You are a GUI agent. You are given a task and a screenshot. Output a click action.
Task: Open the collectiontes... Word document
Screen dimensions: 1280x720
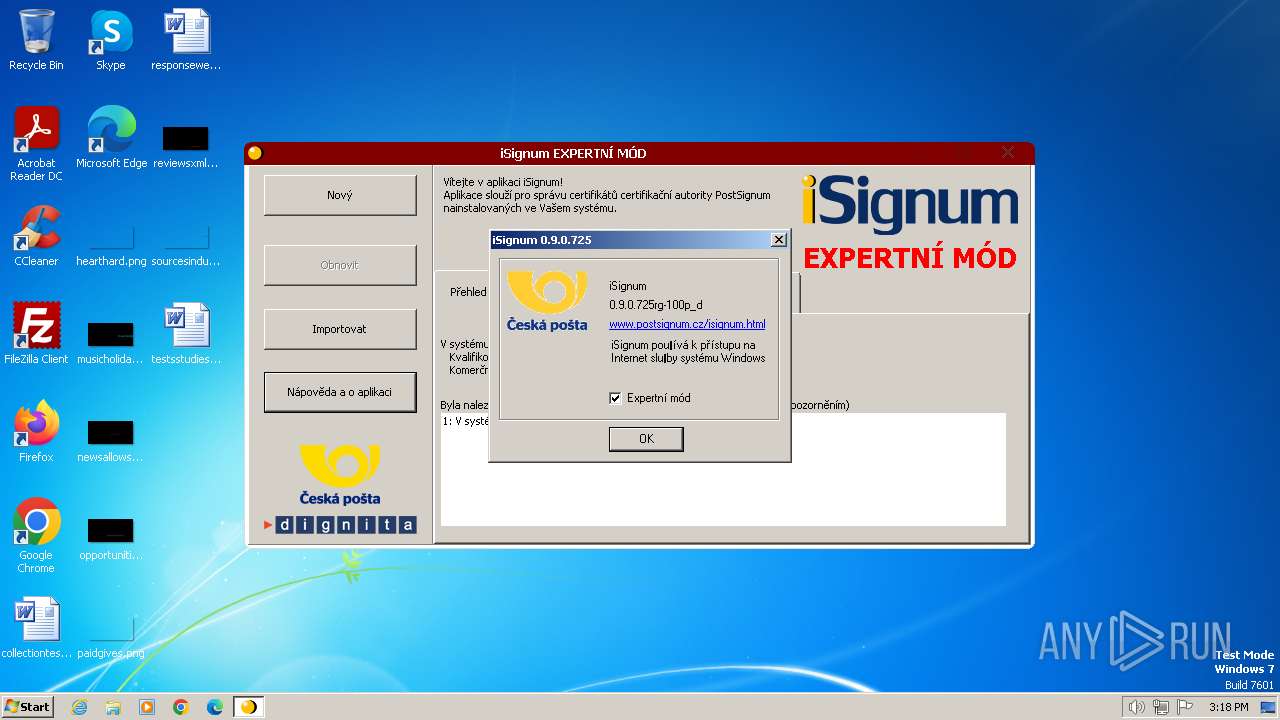click(x=36, y=628)
